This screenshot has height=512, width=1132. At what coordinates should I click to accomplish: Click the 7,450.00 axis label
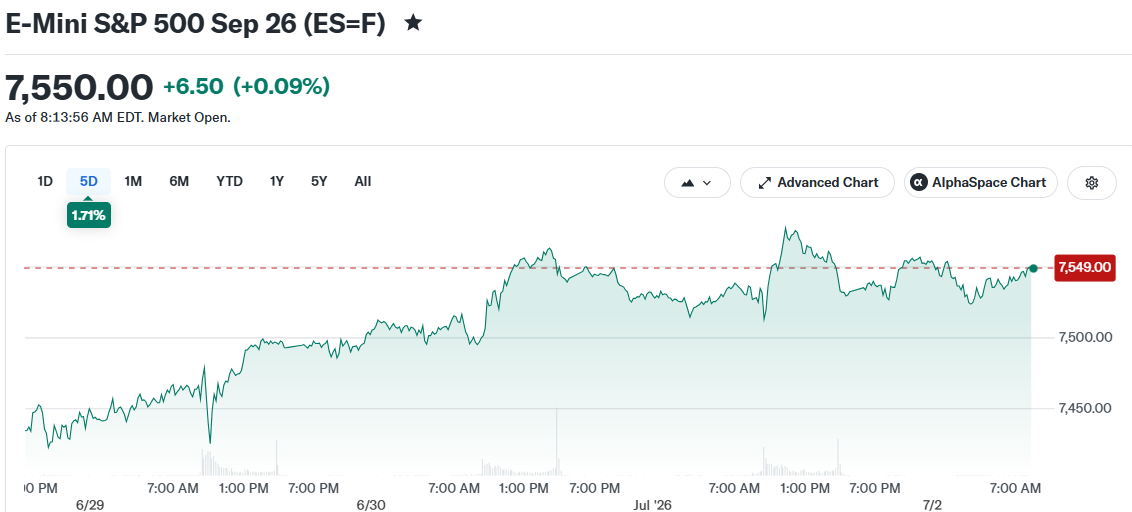pos(1085,409)
